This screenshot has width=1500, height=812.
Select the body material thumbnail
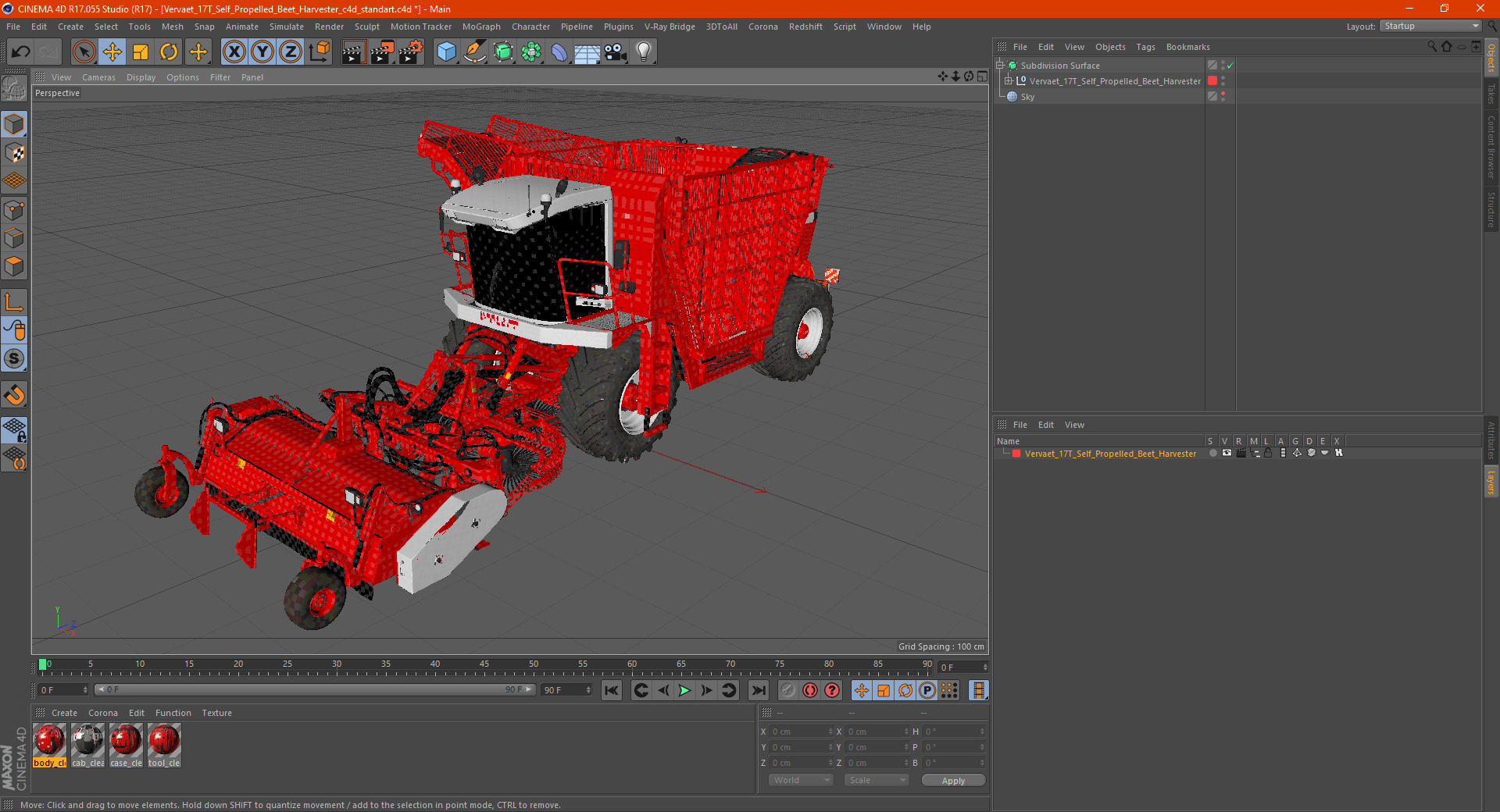click(x=49, y=745)
